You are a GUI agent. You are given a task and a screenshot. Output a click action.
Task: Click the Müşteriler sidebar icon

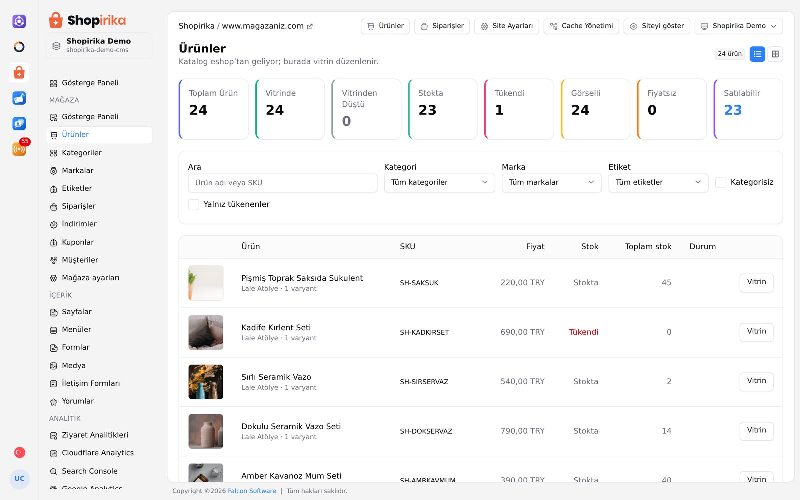(54, 260)
